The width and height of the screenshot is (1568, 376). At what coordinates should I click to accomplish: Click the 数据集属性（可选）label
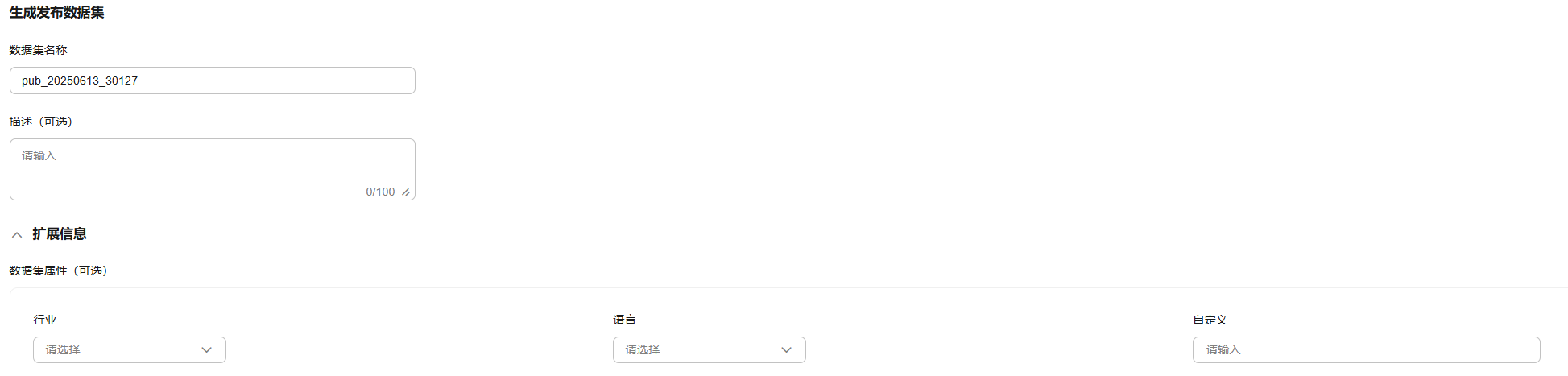click(58, 271)
